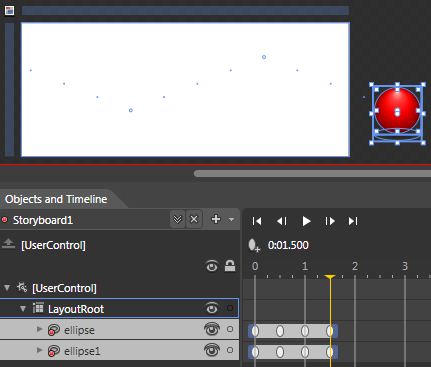Add a new storyboard with plus icon
This screenshot has height=367, width=431.
click(216, 219)
